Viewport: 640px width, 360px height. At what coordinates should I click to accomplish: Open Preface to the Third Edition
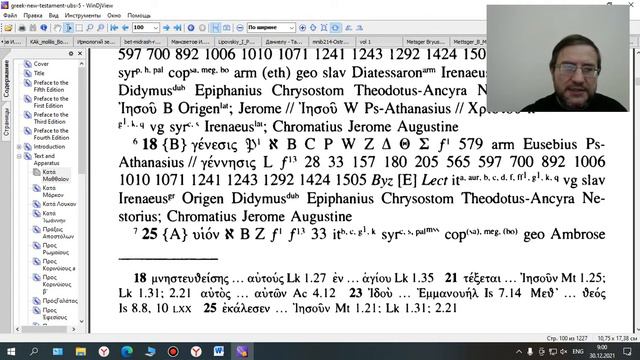tap(51, 118)
